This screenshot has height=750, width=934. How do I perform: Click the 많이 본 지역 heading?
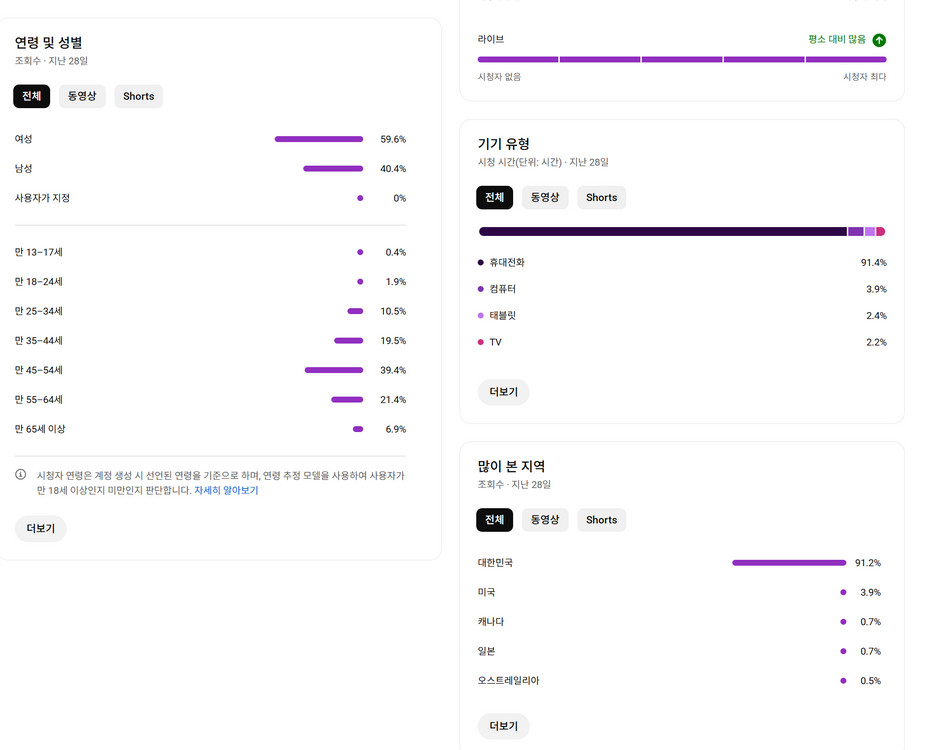pyautogui.click(x=511, y=466)
